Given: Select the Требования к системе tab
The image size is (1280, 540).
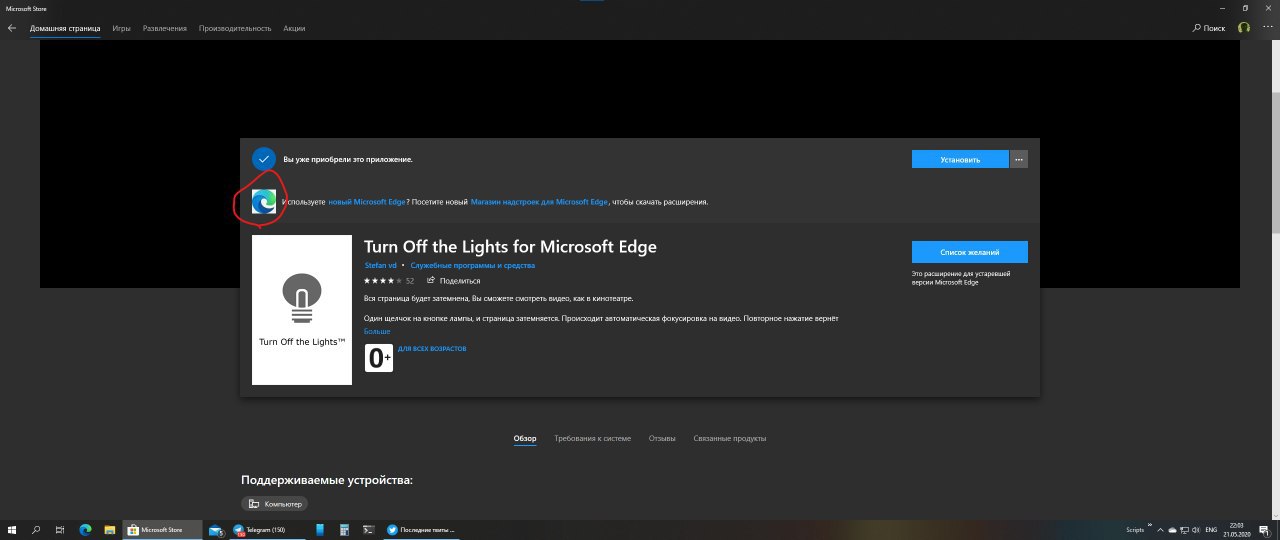Looking at the screenshot, I should pos(593,439).
